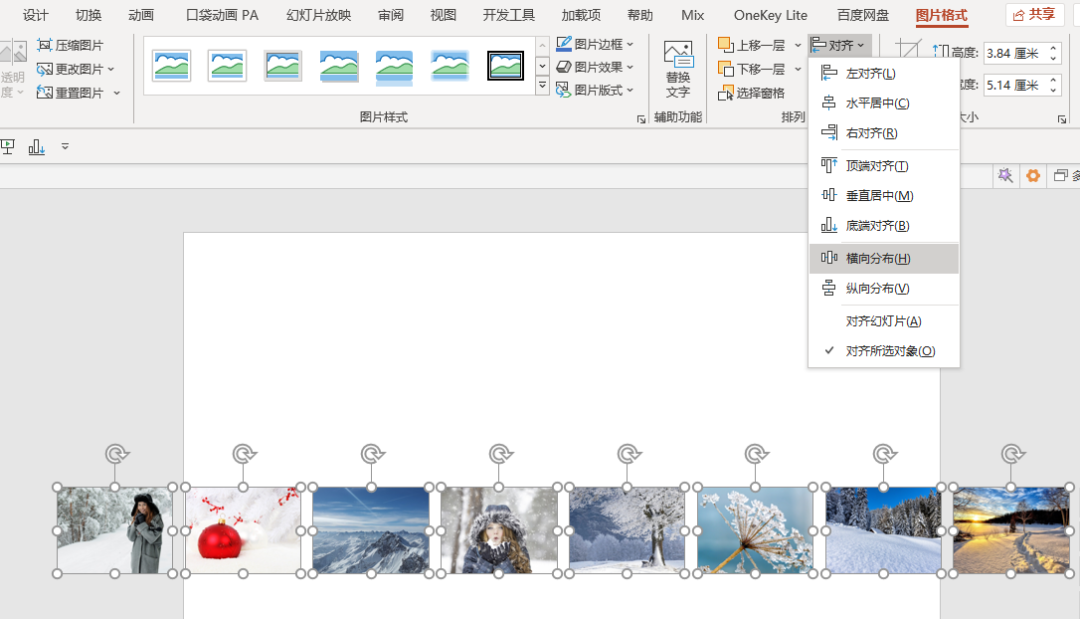Open 更改图片 dropdown

(x=75, y=69)
